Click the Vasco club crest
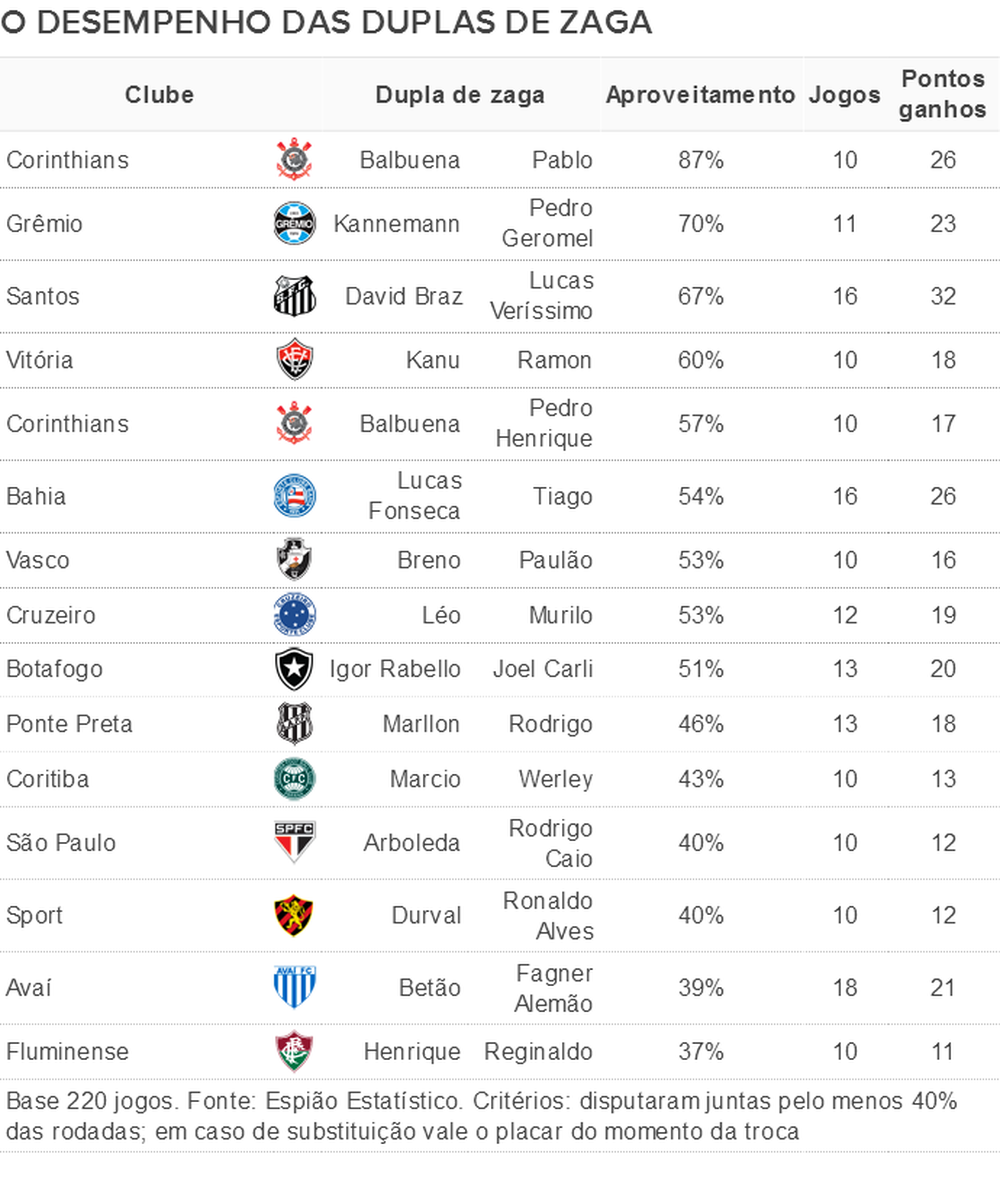The image size is (1000, 1196). (x=294, y=560)
